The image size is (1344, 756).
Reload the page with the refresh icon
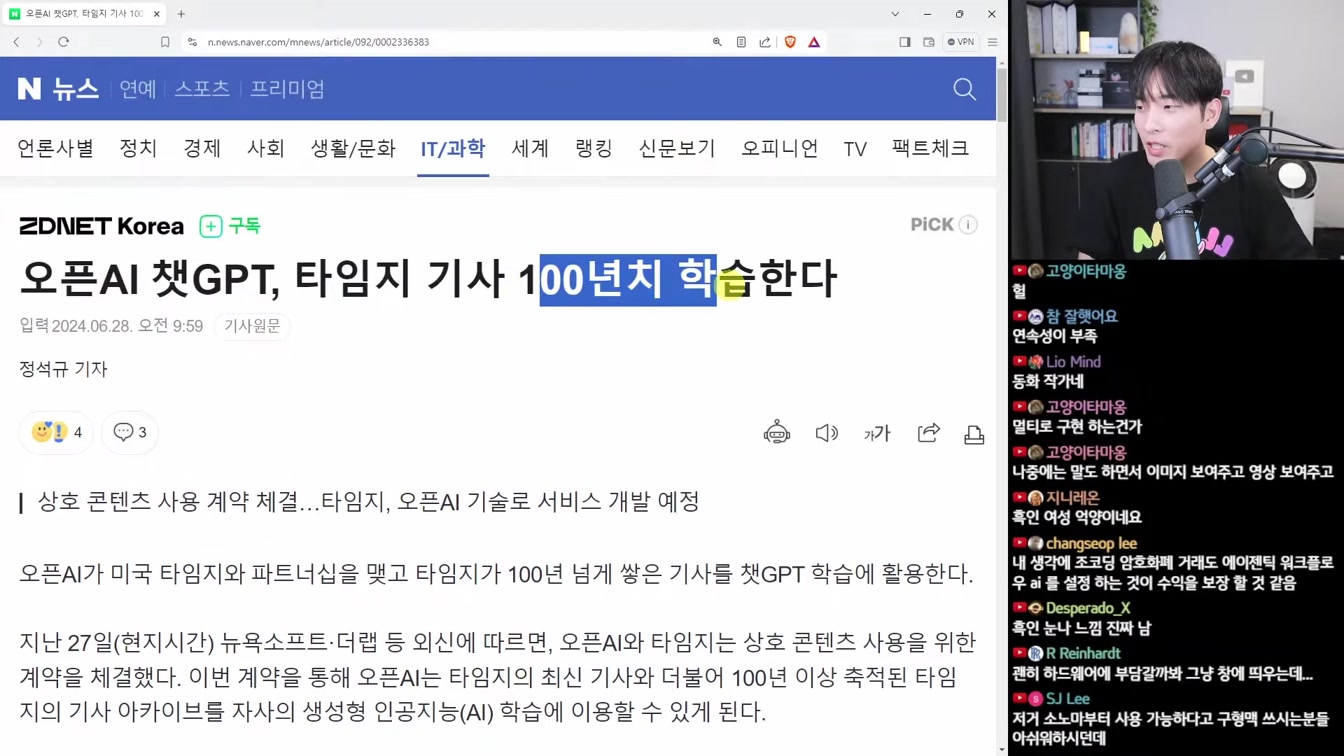[x=63, y=42]
